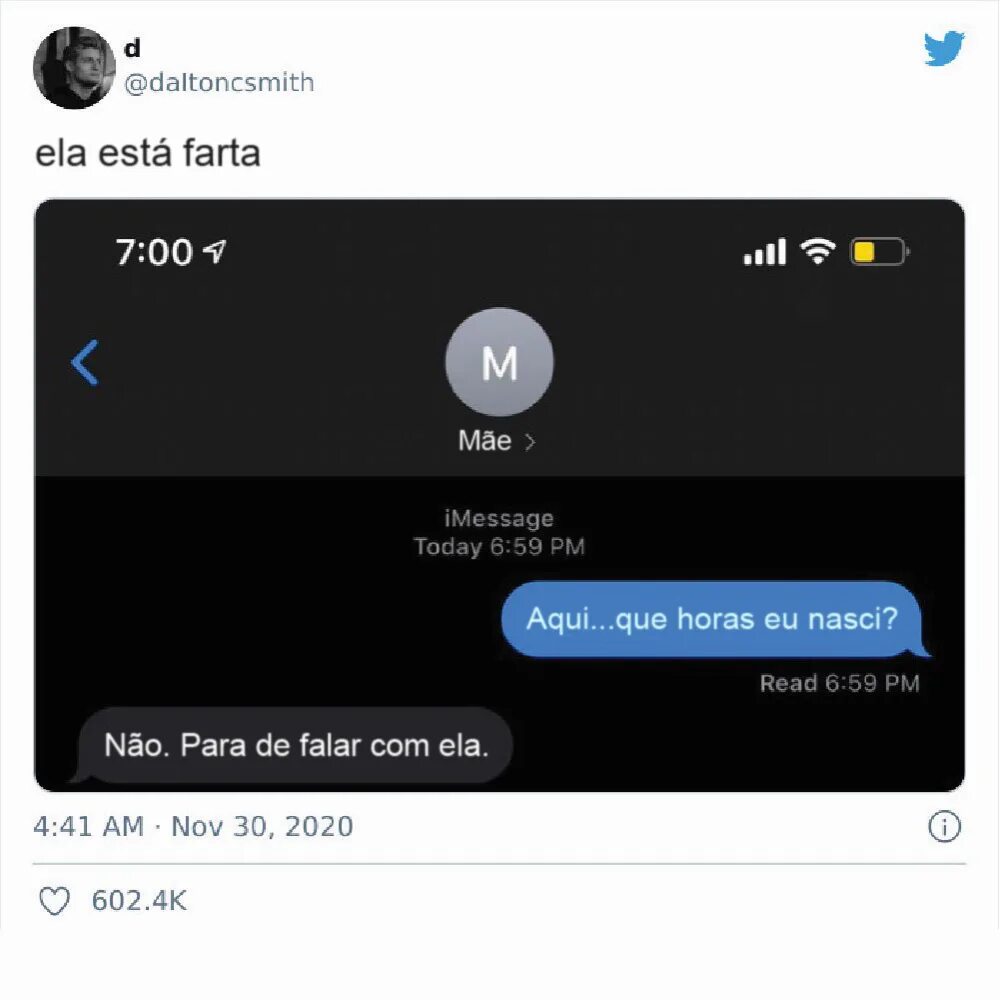Open the @daltoncsmith profile handle
The image size is (1000, 1000).
(x=219, y=82)
